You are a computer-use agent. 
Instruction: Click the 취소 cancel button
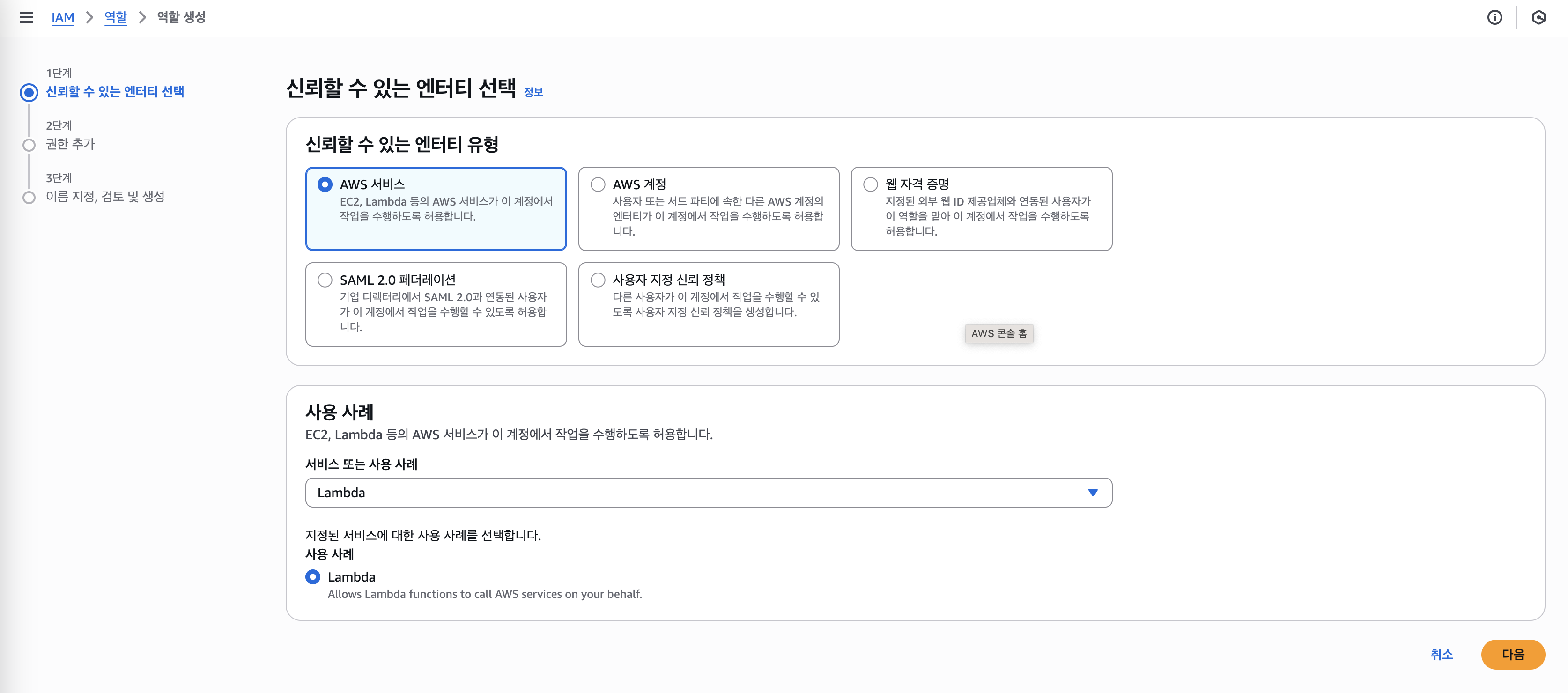(1442, 655)
